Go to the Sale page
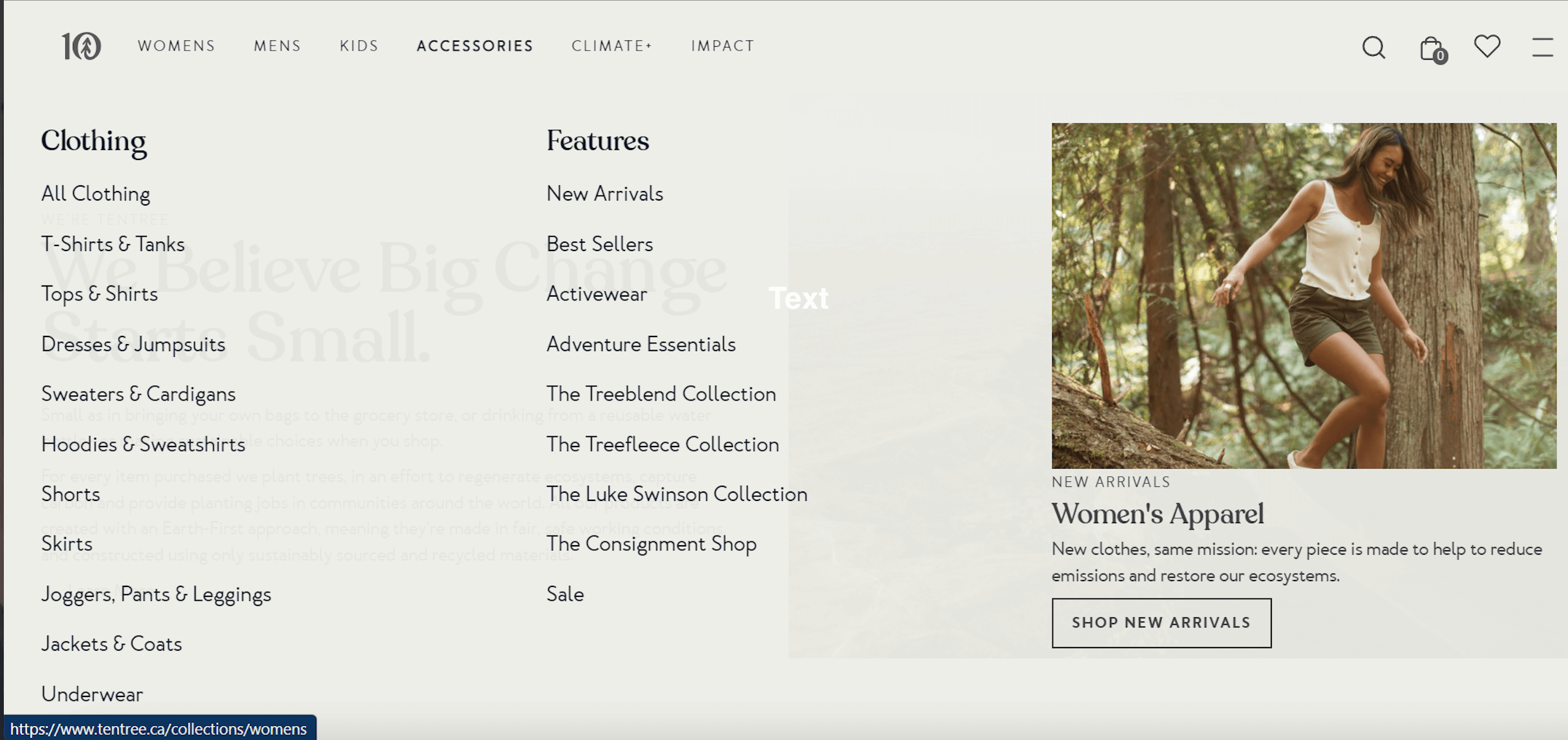This screenshot has height=740, width=1568. [565, 595]
